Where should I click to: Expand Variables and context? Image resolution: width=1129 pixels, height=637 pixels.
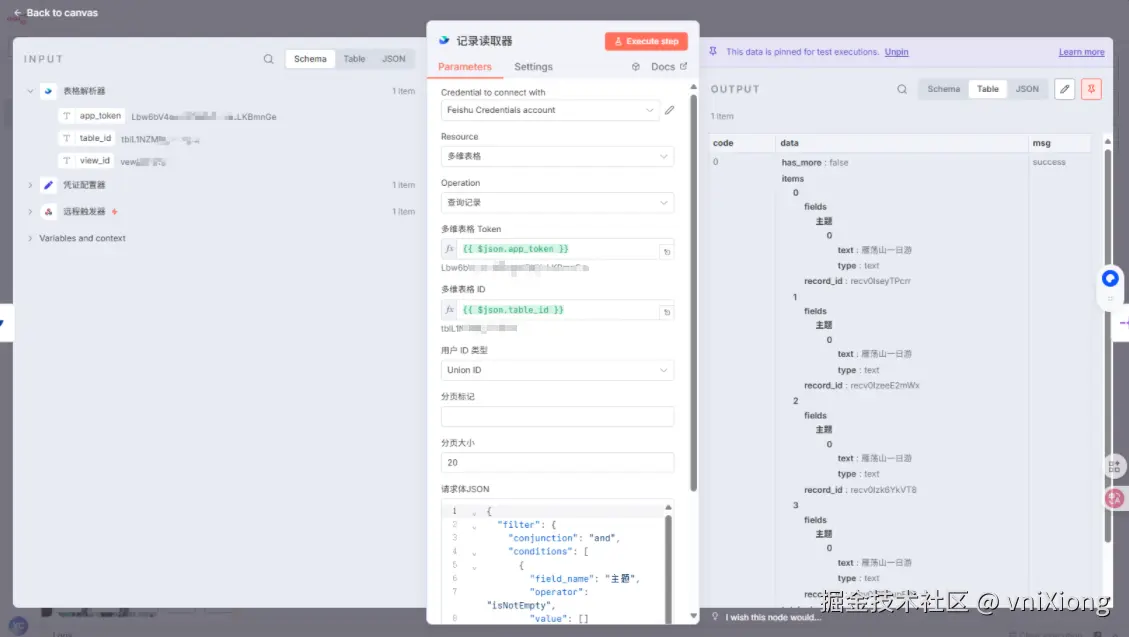pos(30,238)
